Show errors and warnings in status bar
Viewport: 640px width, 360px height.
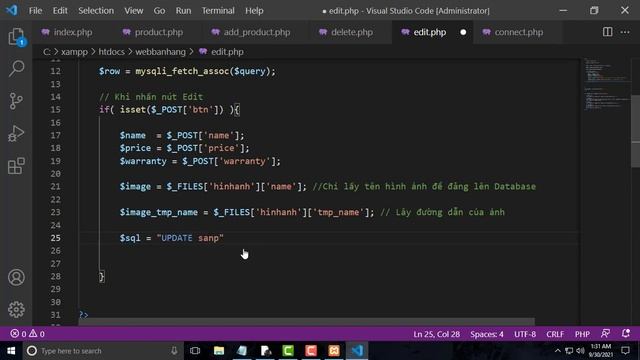pos(28,334)
